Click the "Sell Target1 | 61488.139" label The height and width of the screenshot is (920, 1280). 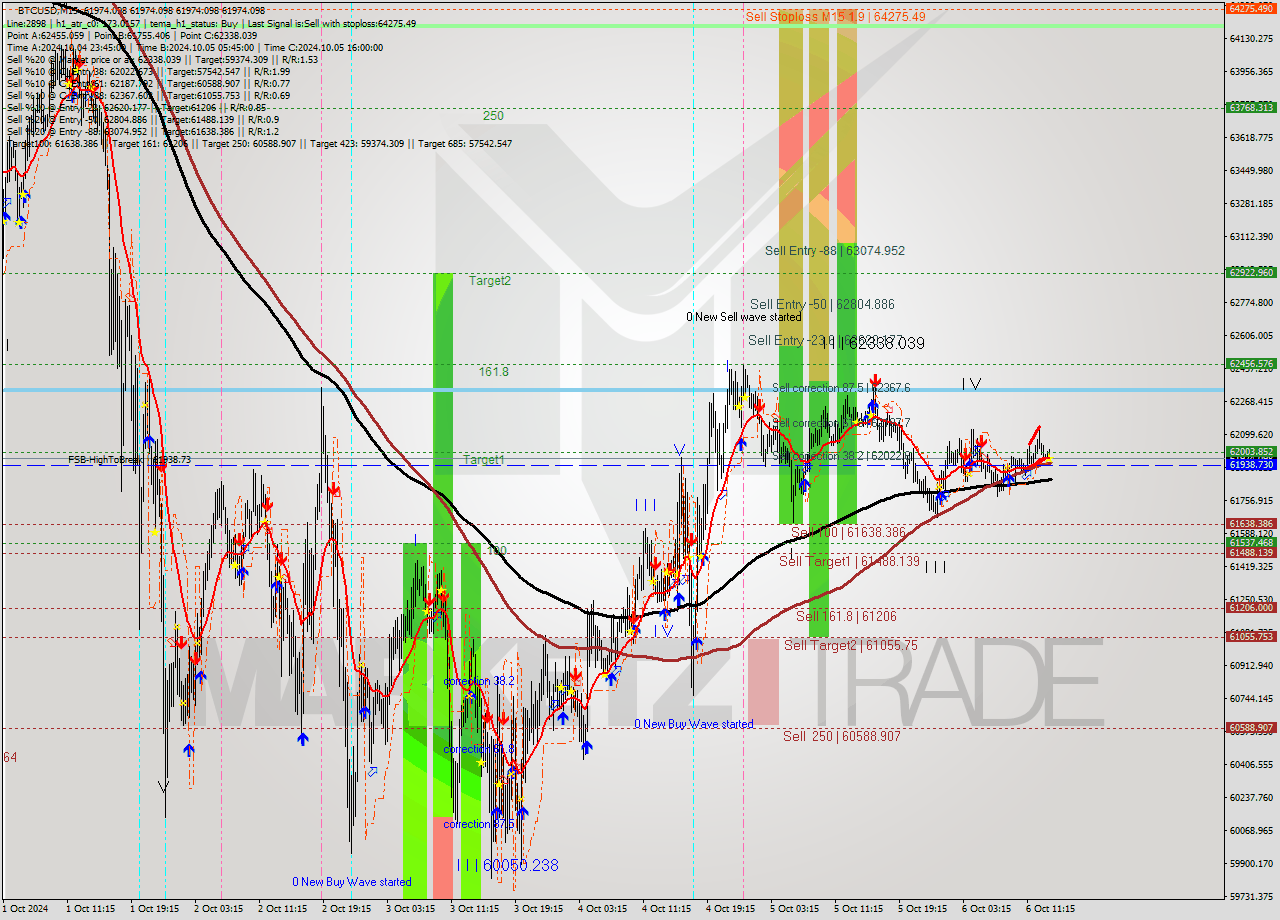point(849,562)
